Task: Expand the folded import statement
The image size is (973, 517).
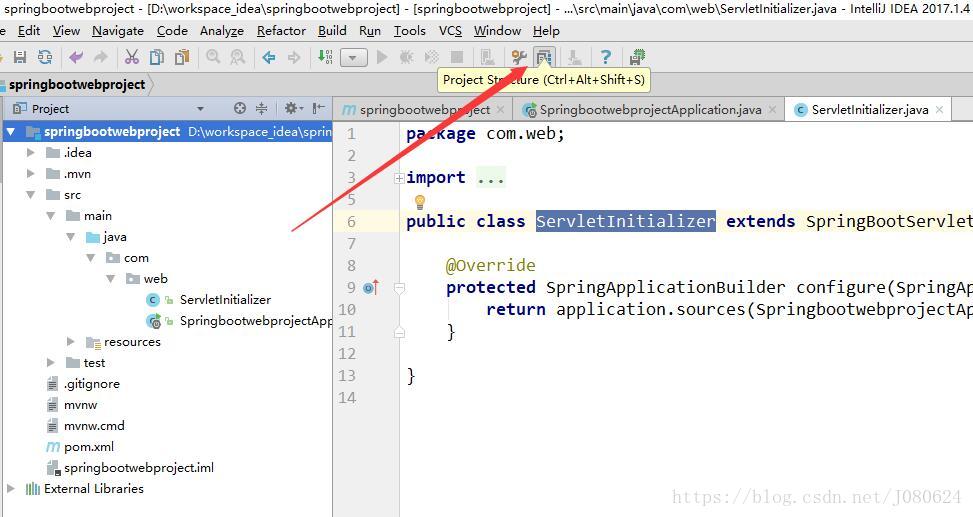Action: (x=399, y=178)
